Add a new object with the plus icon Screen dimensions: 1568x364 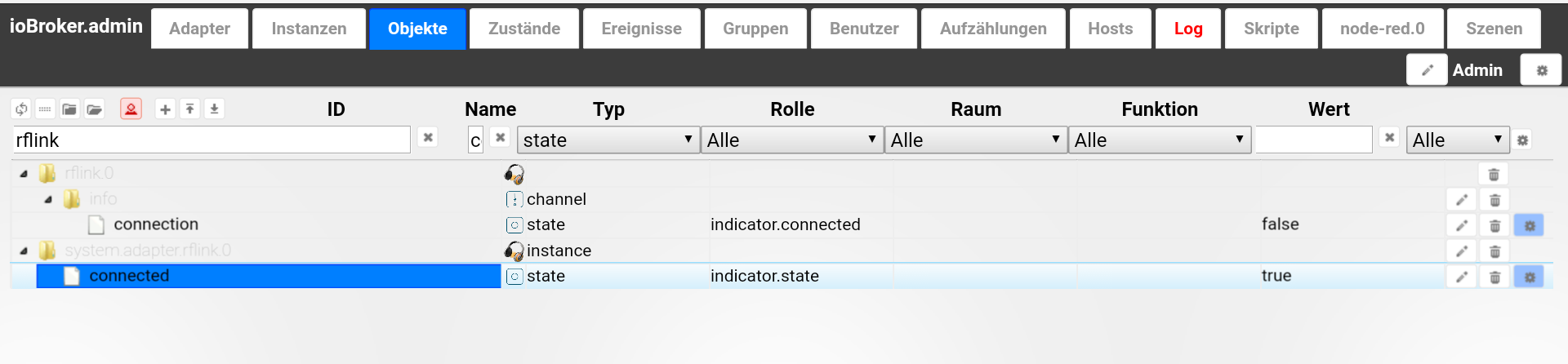165,109
